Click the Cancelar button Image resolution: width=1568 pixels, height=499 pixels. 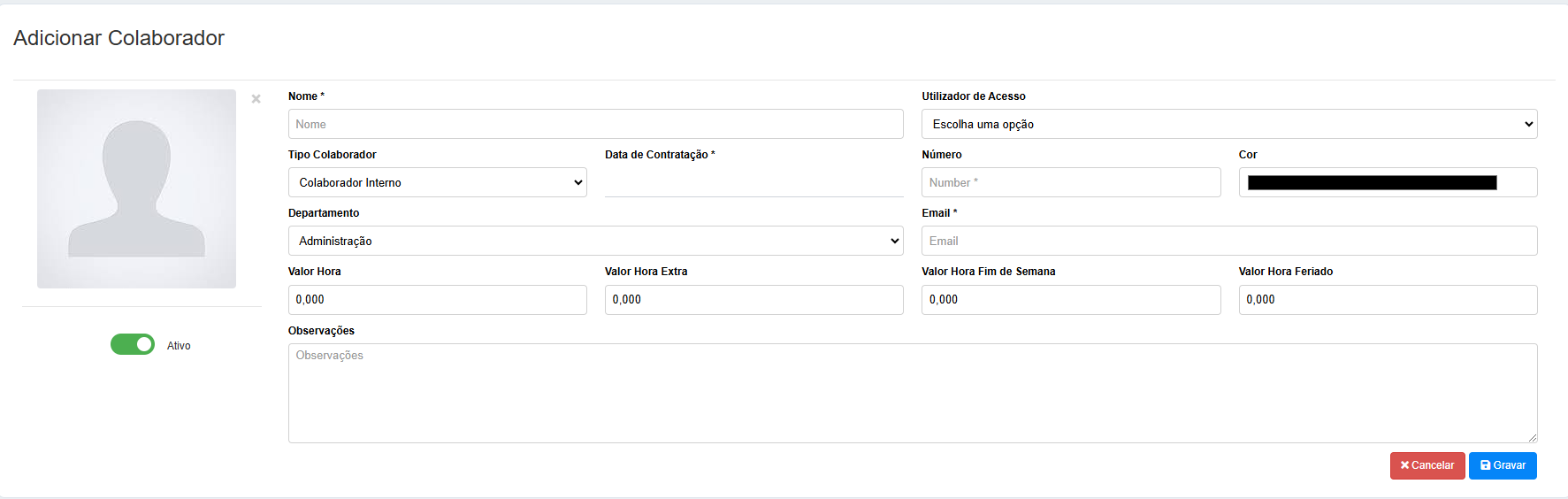[x=1427, y=465]
